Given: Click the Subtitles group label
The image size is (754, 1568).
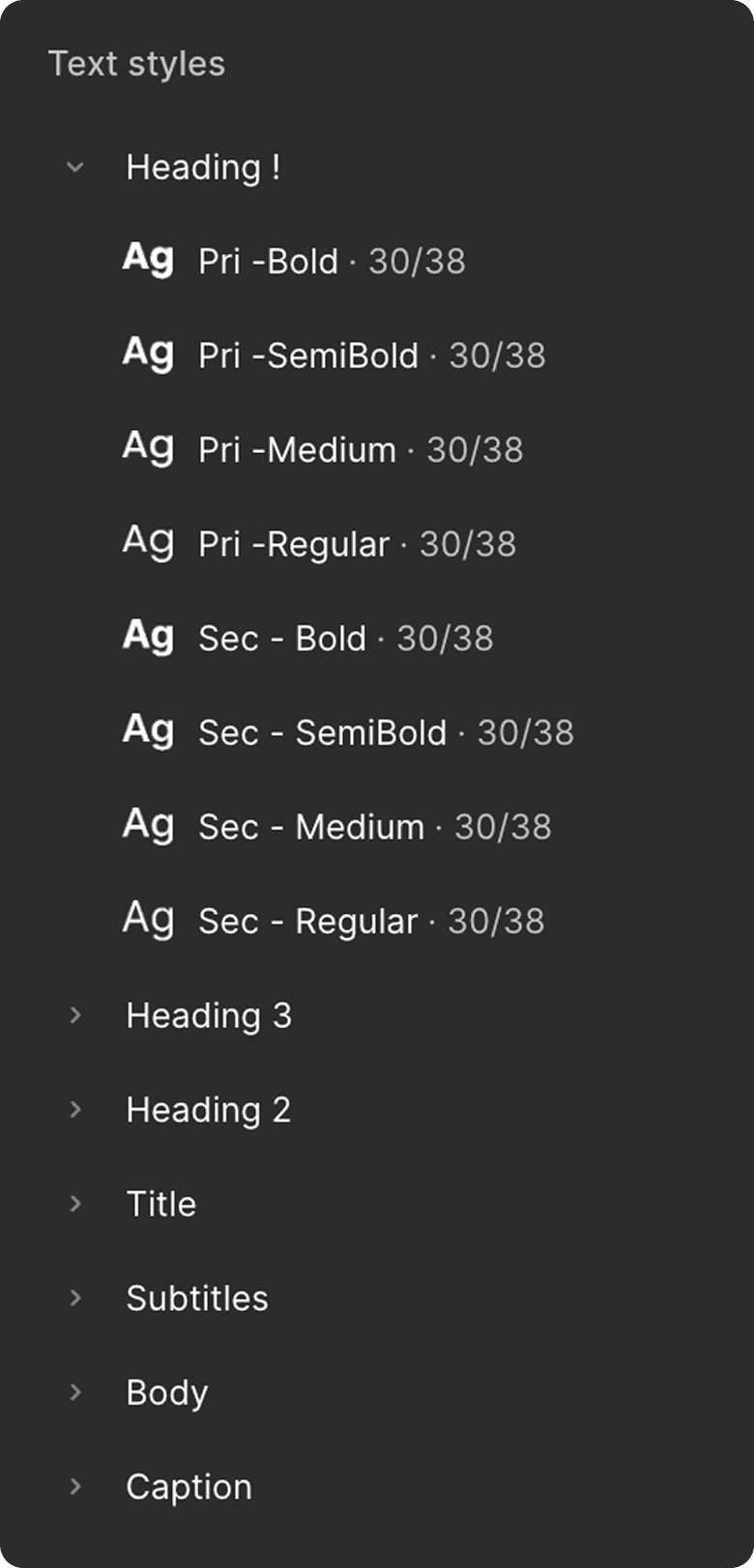Looking at the screenshot, I should [x=196, y=1298].
